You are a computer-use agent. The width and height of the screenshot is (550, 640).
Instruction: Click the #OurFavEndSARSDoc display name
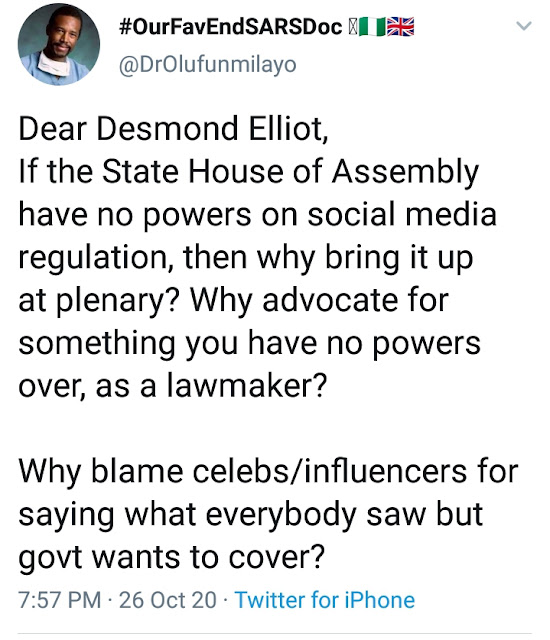(231, 27)
